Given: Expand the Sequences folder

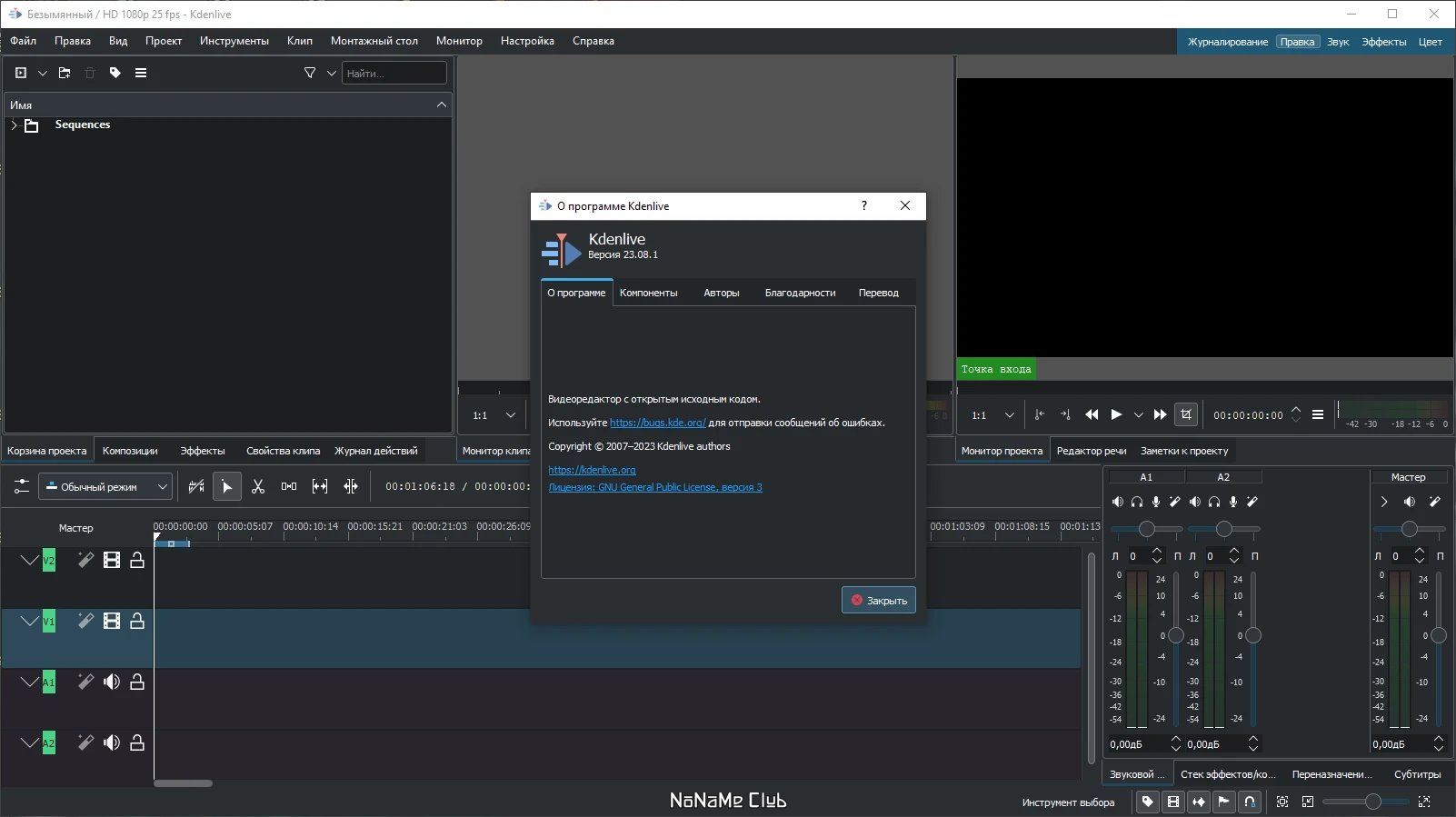Looking at the screenshot, I should tap(14, 125).
